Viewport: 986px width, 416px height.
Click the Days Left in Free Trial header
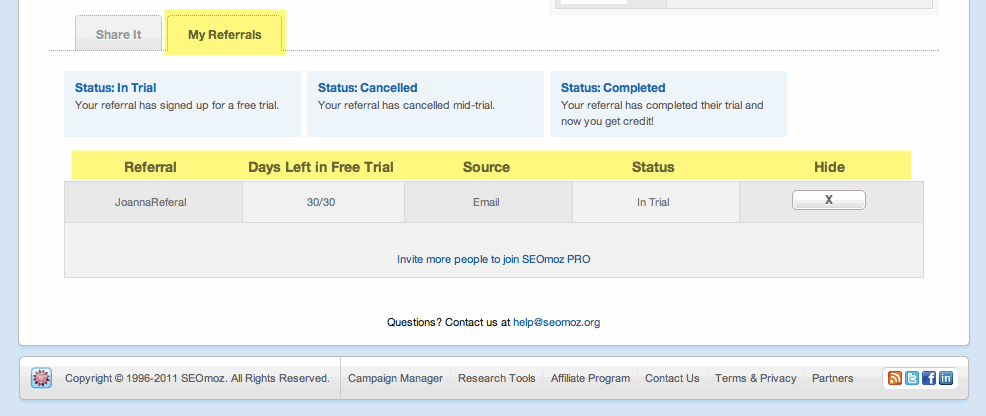pyautogui.click(x=321, y=167)
